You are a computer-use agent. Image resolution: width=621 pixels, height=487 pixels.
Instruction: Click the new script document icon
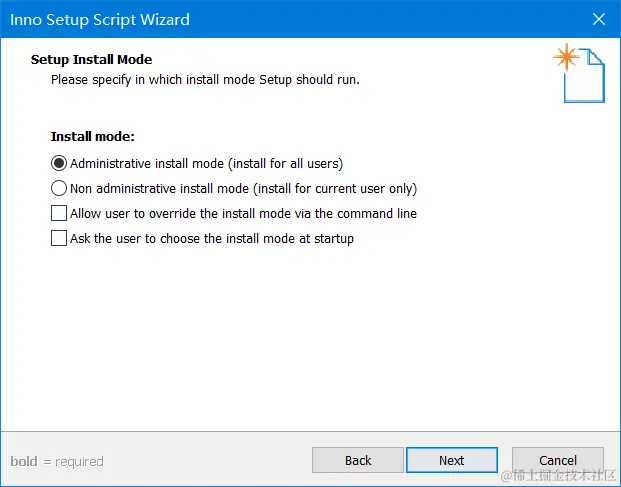[x=579, y=73]
